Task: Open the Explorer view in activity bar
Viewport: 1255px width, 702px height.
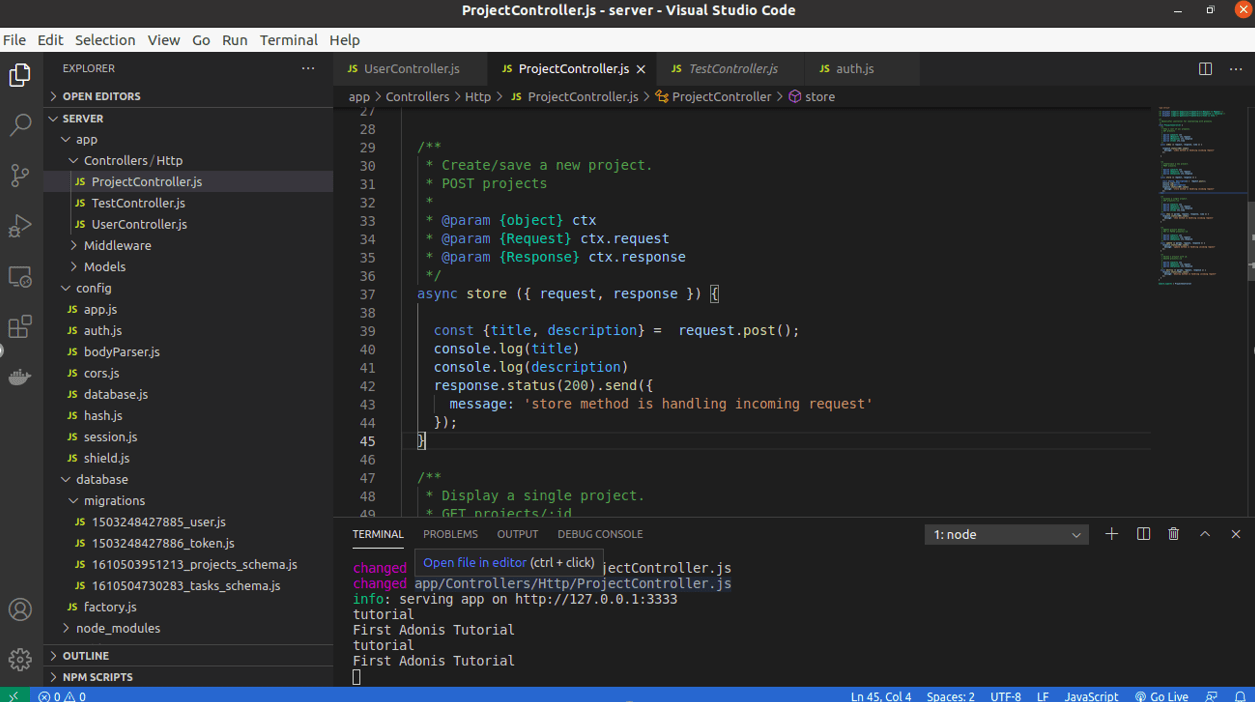Action: [x=20, y=75]
